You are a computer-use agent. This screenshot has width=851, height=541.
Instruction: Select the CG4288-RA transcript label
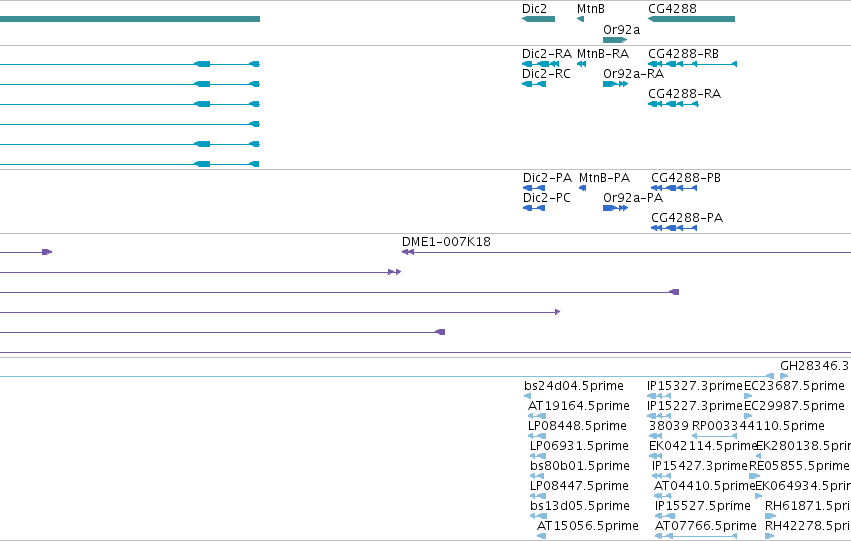coord(684,94)
